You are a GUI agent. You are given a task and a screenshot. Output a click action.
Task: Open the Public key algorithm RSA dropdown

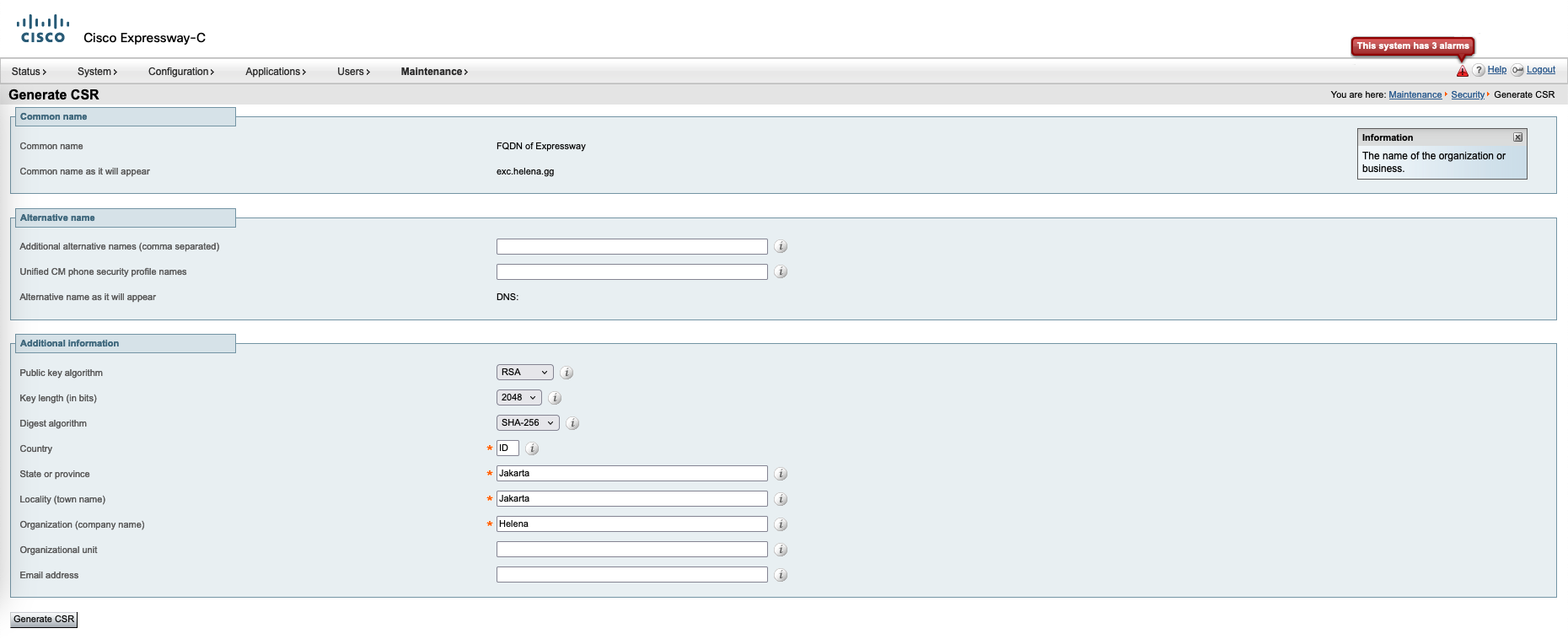click(x=524, y=373)
